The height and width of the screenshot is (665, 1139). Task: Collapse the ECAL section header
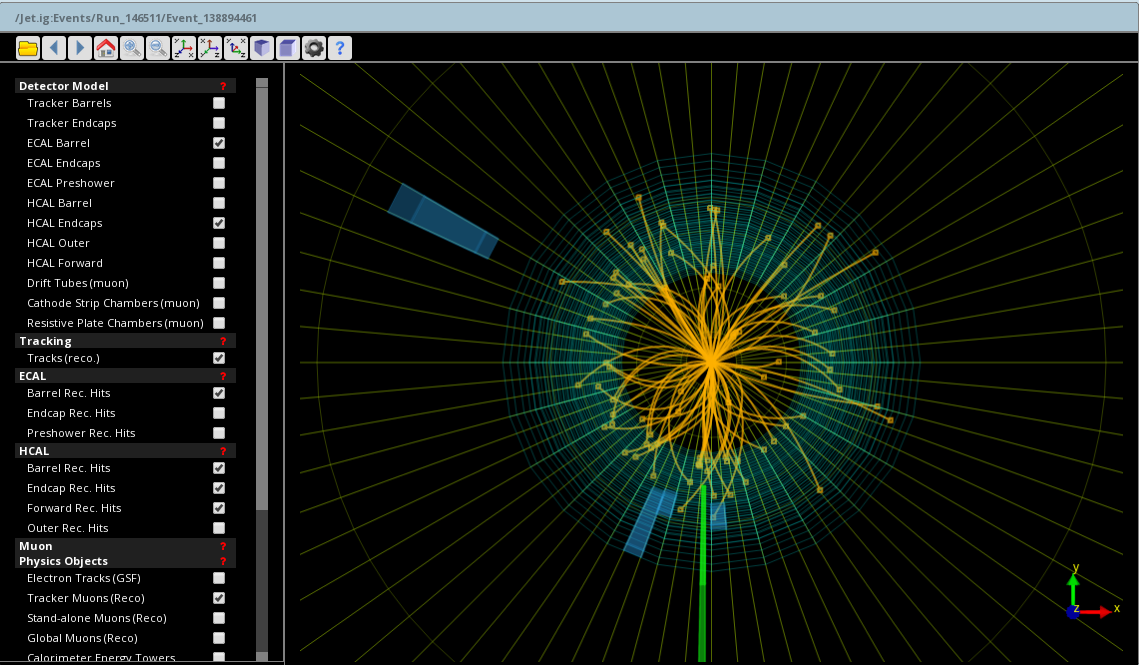click(x=125, y=376)
